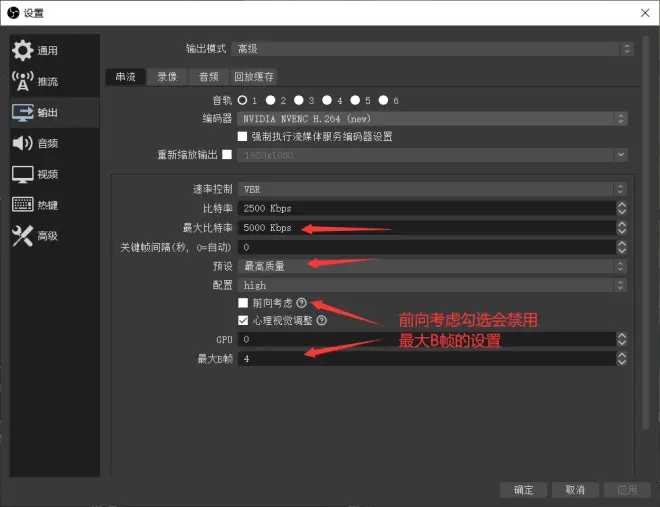Switch to the 串流 streaming tab
The height and width of the screenshot is (507, 660).
[x=125, y=77]
